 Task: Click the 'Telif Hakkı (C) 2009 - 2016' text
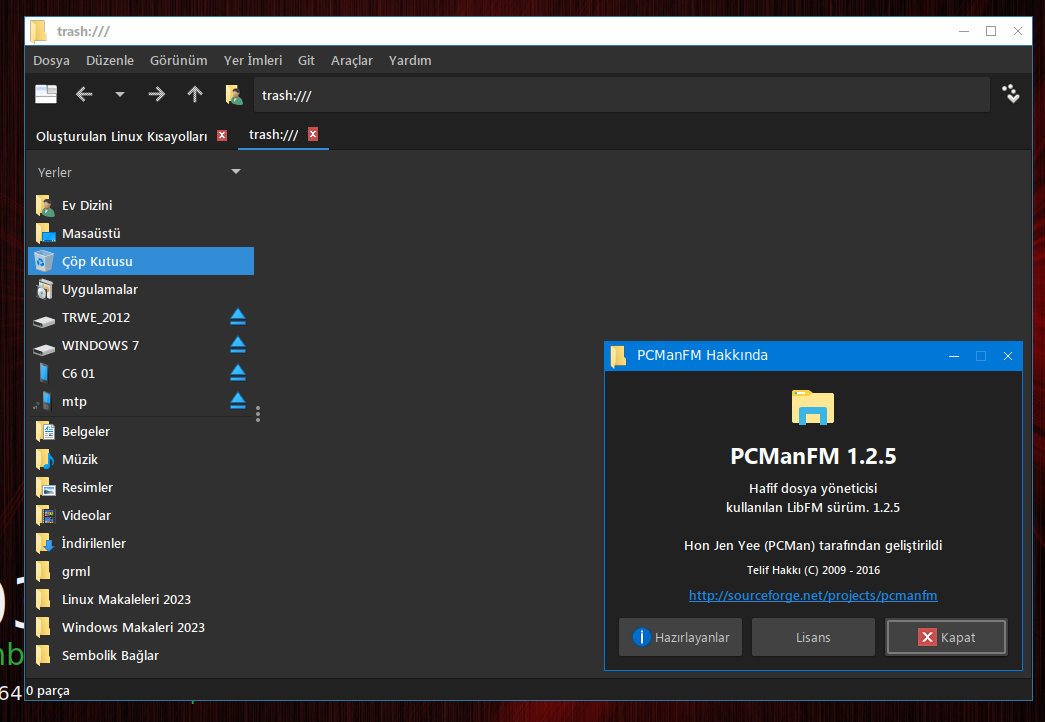813,570
